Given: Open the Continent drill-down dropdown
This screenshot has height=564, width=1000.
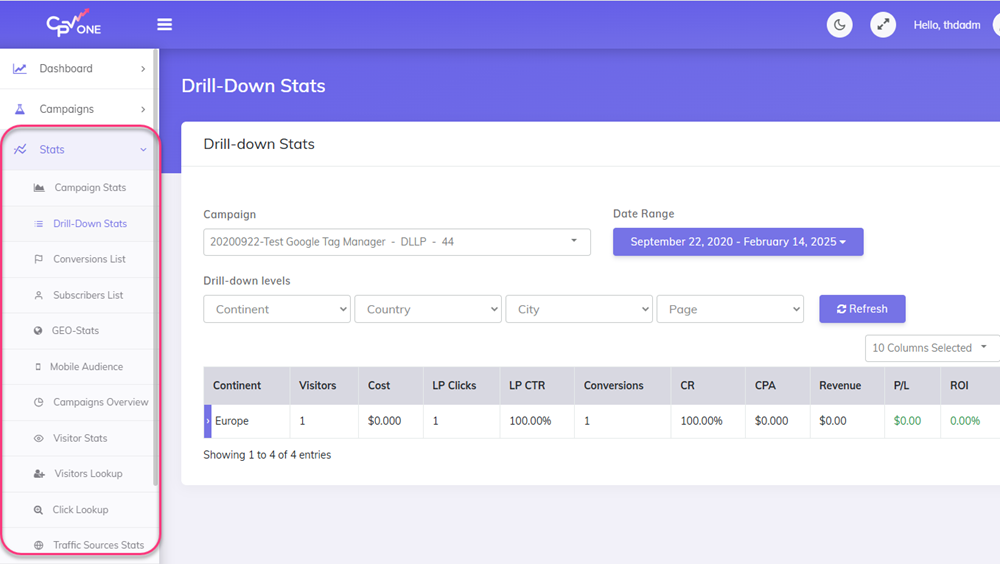Looking at the screenshot, I should (276, 310).
